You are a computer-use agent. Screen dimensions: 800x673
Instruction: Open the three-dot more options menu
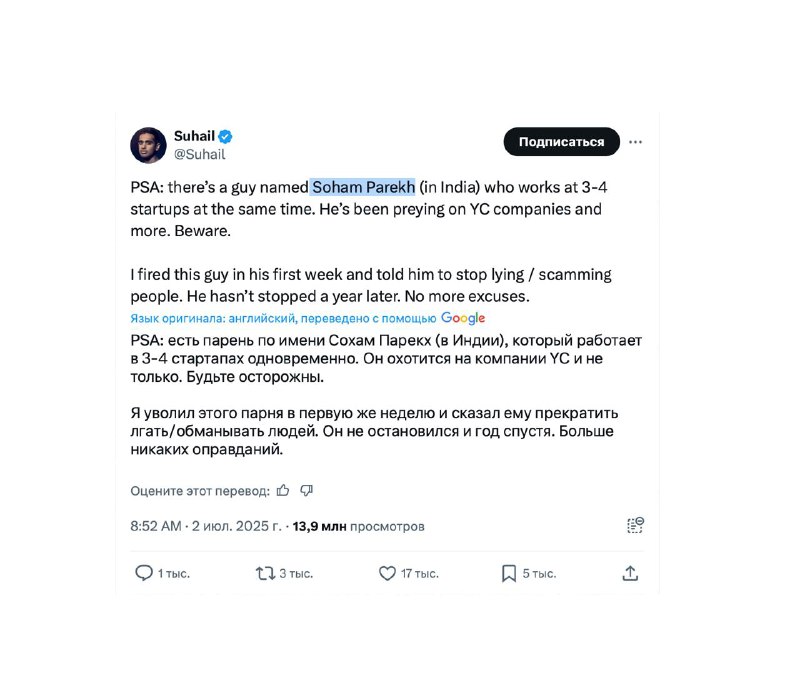pyautogui.click(x=635, y=142)
